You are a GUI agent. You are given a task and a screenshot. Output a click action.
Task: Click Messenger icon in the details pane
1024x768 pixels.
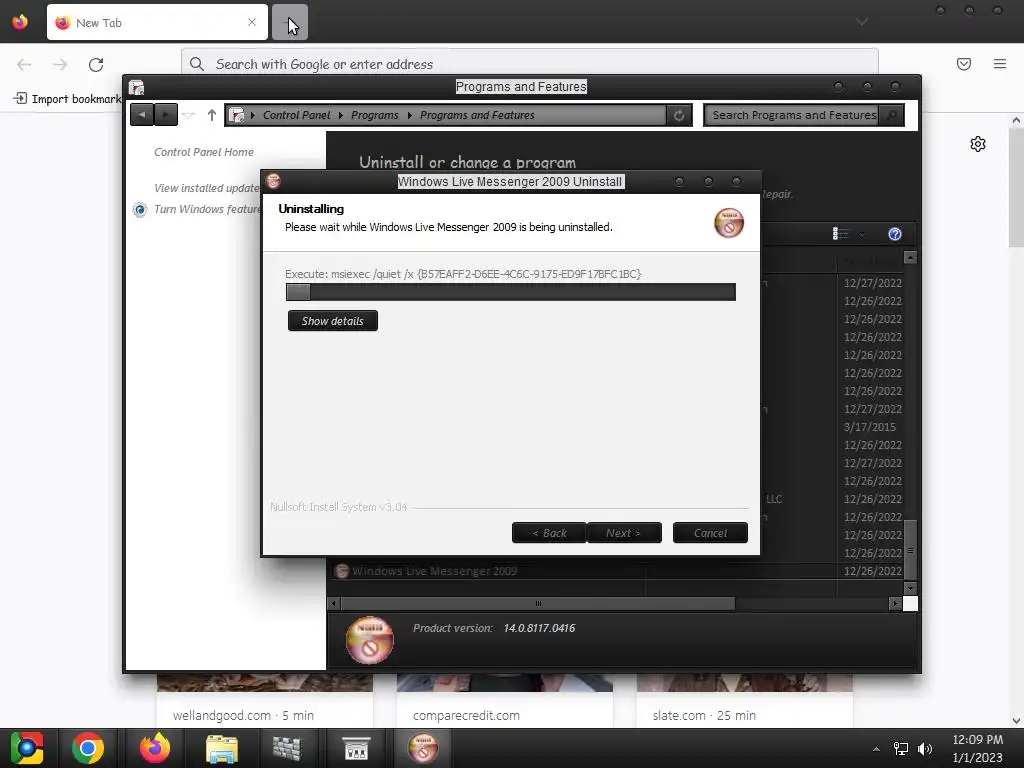coord(370,640)
